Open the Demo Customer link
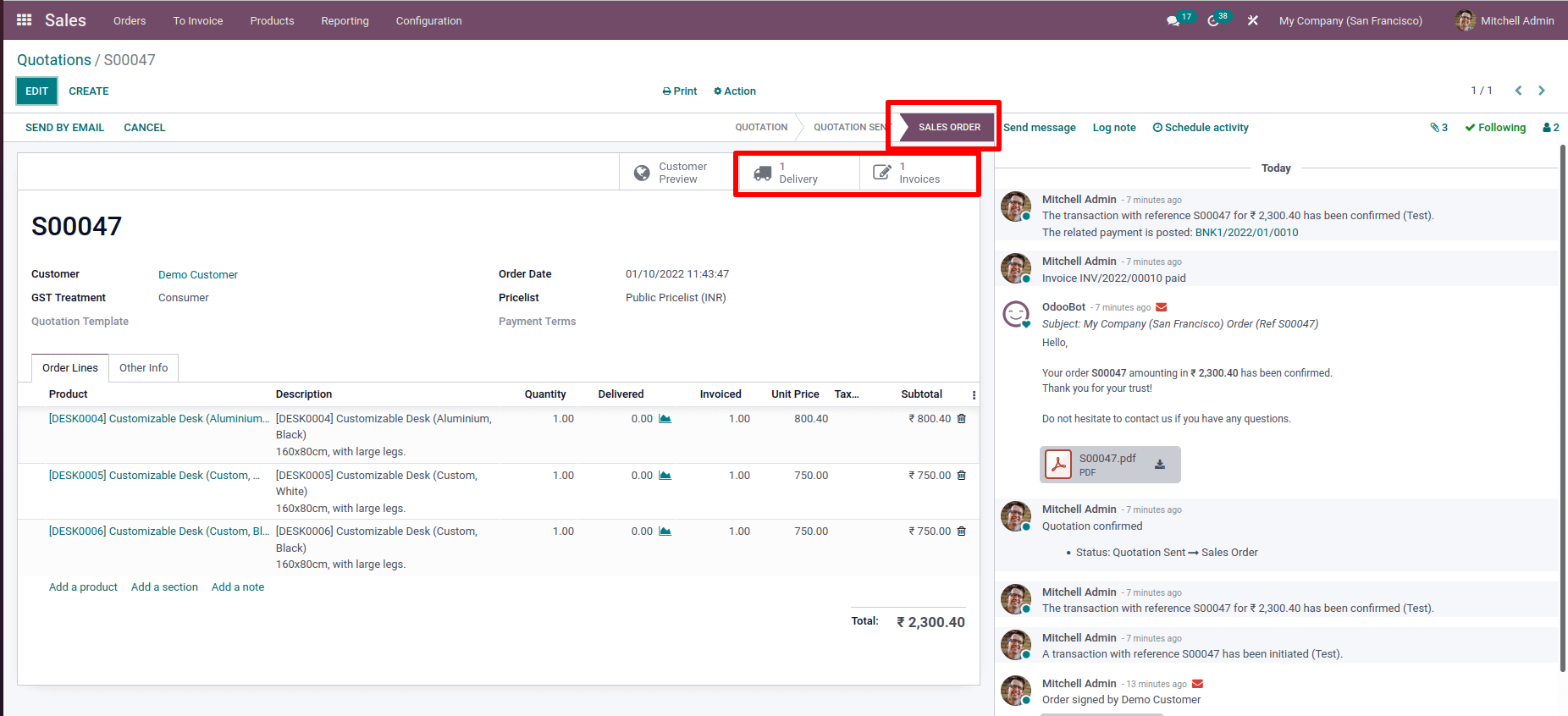 pyautogui.click(x=198, y=275)
